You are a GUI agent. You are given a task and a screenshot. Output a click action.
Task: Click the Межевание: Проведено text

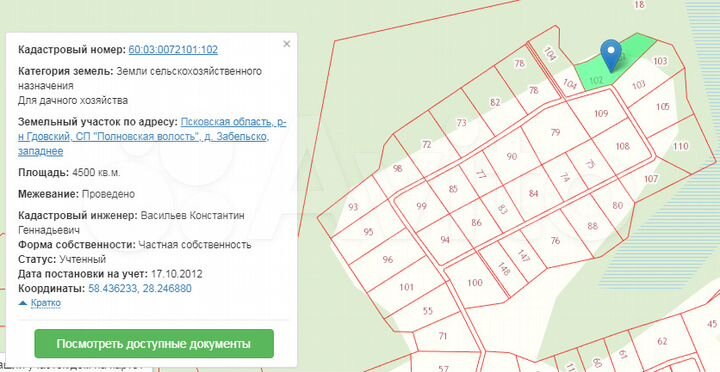coord(76,194)
